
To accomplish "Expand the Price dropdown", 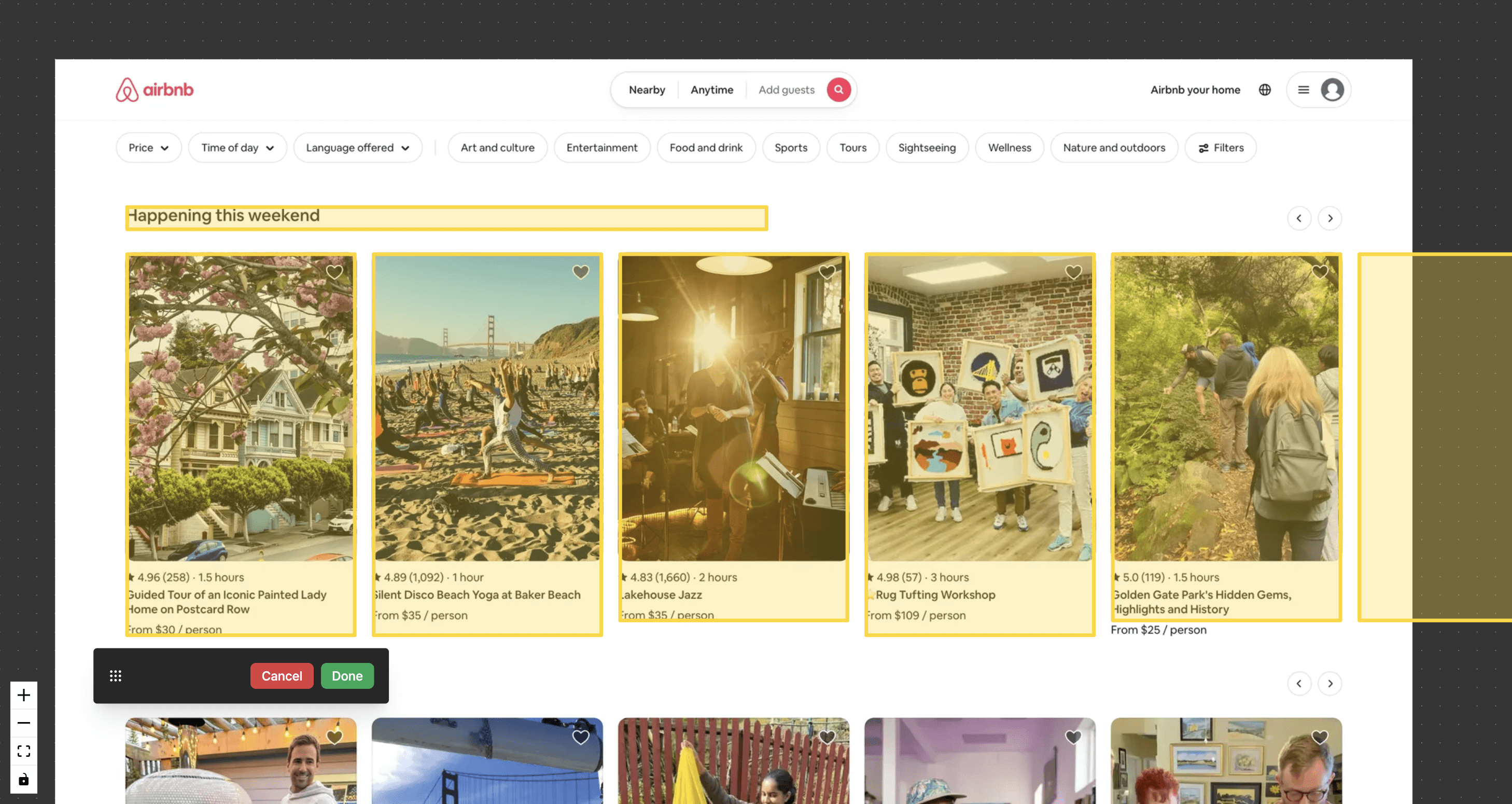I will click(x=148, y=148).
